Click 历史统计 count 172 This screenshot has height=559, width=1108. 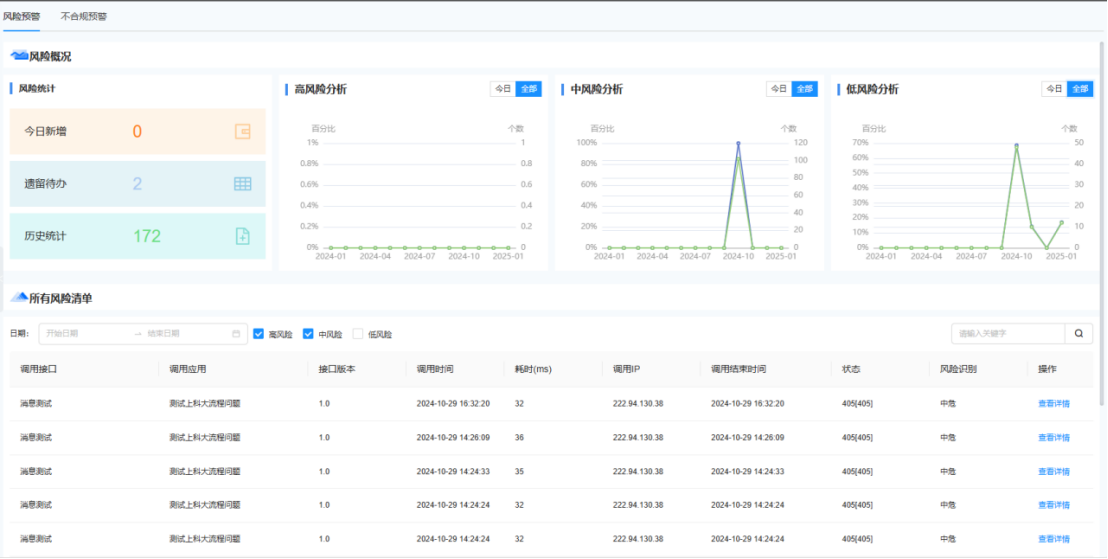[147, 236]
